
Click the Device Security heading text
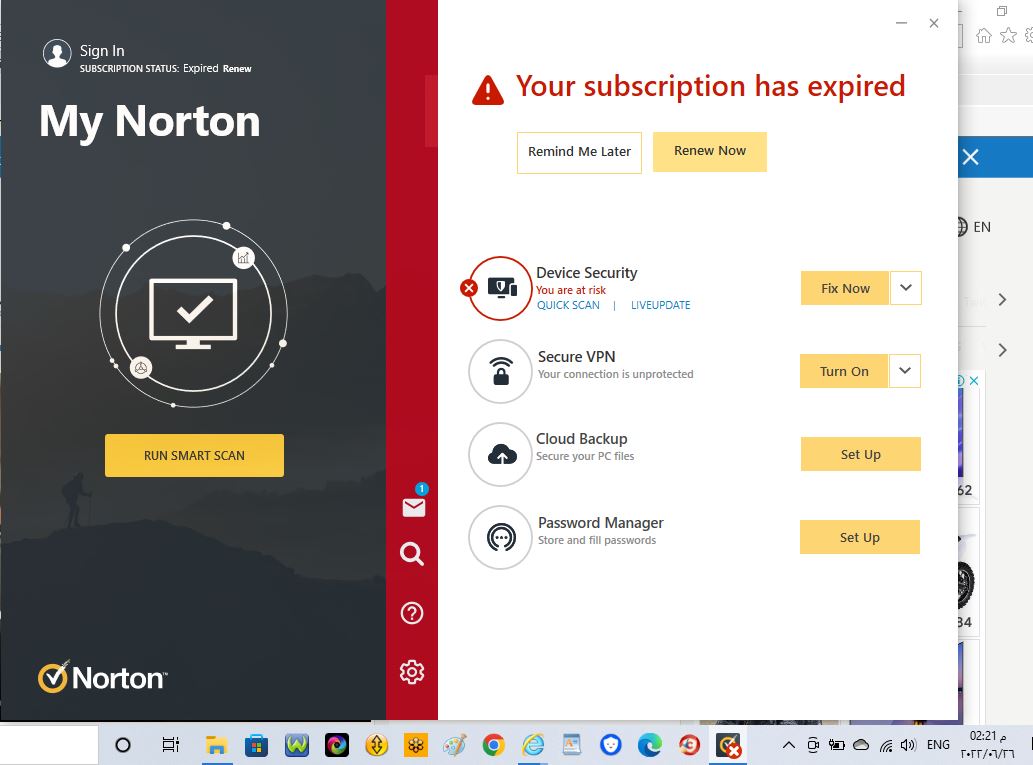pyautogui.click(x=586, y=273)
